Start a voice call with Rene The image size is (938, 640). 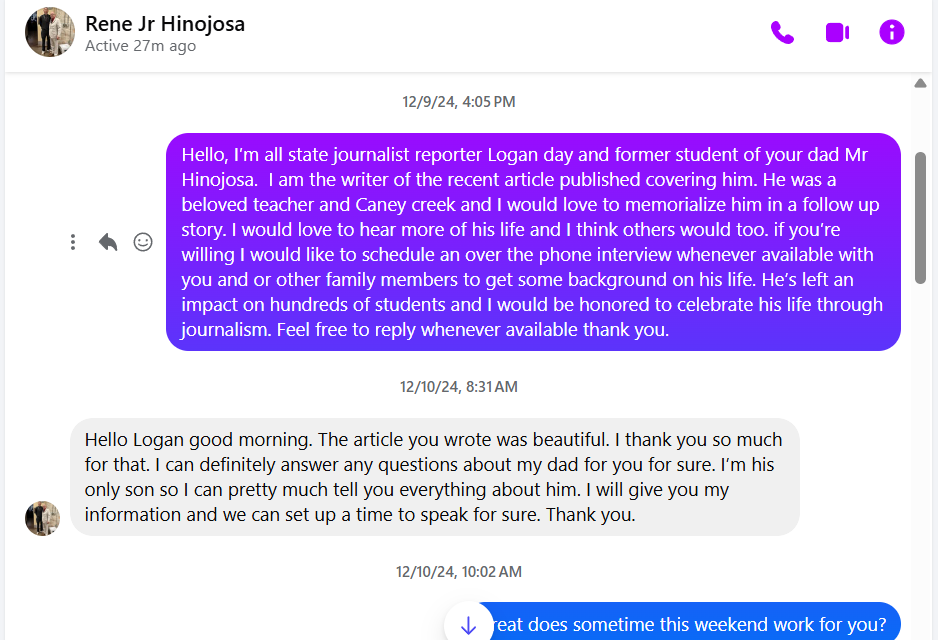pos(782,33)
